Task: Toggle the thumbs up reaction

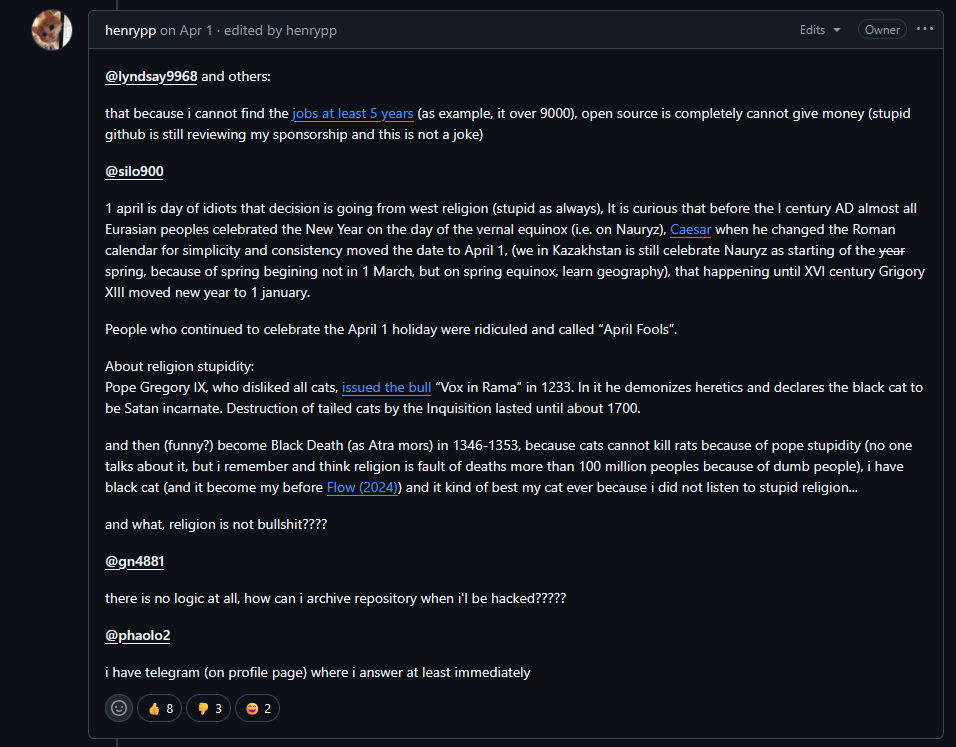Action: [x=160, y=708]
